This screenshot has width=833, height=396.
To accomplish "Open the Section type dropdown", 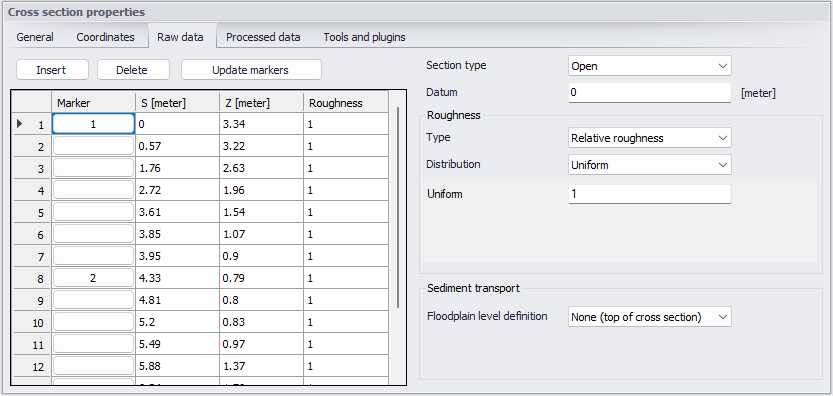I will tap(650, 66).
